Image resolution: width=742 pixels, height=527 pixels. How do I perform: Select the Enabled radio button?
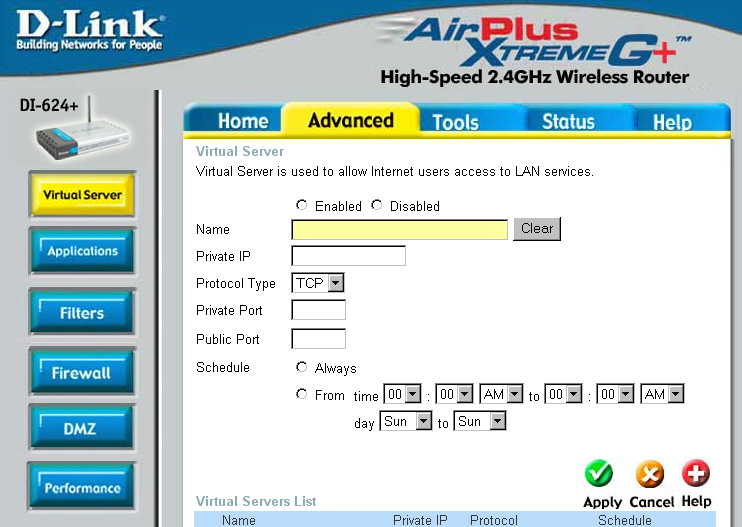pos(301,205)
